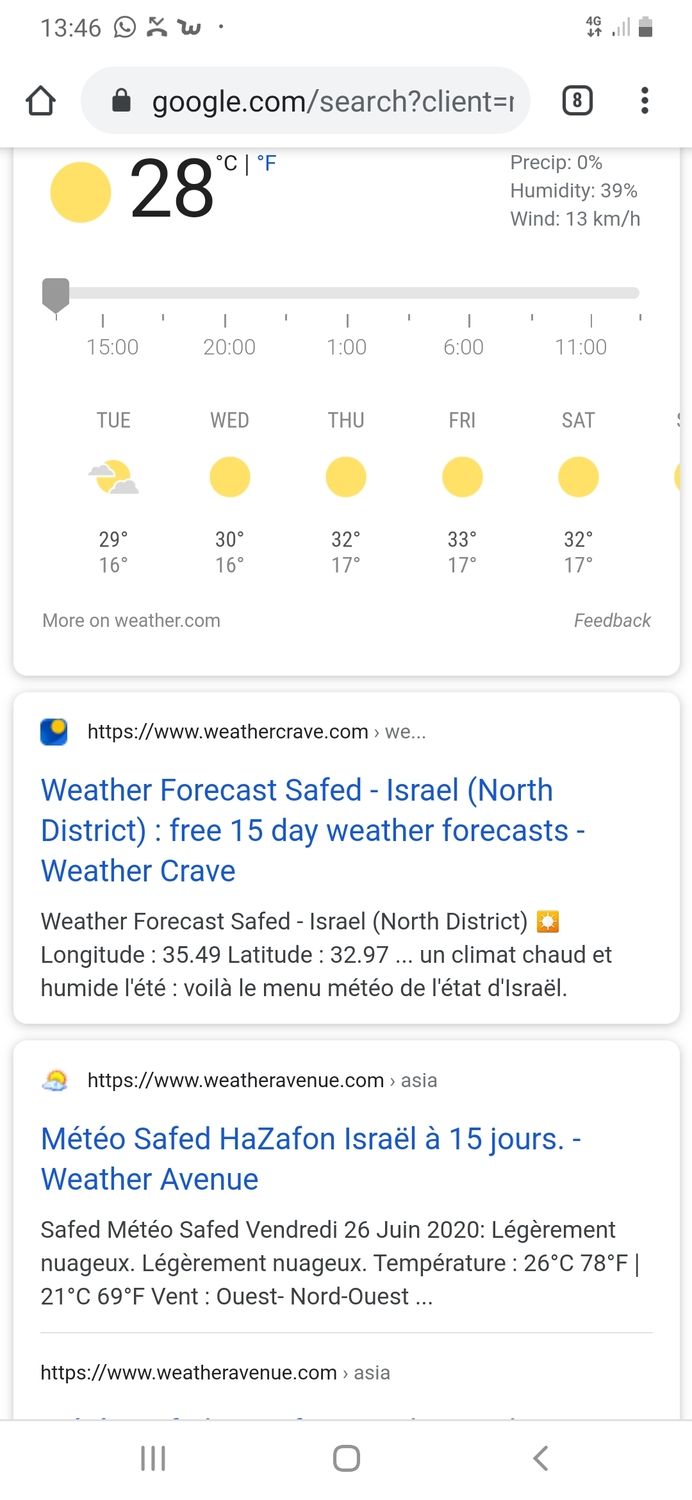Tap the Chrome home icon
The image size is (692, 1500).
click(41, 101)
